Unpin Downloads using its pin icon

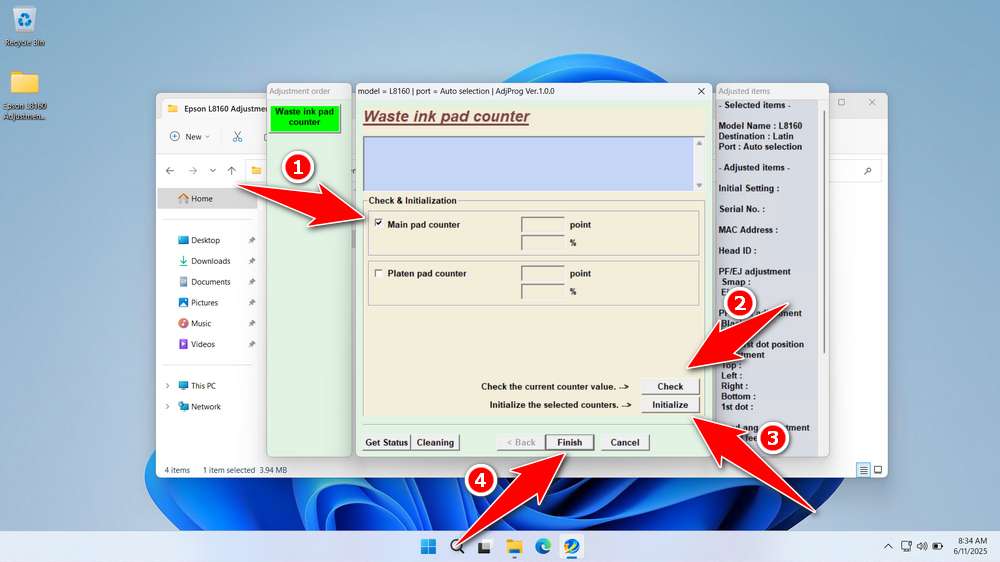point(252,261)
